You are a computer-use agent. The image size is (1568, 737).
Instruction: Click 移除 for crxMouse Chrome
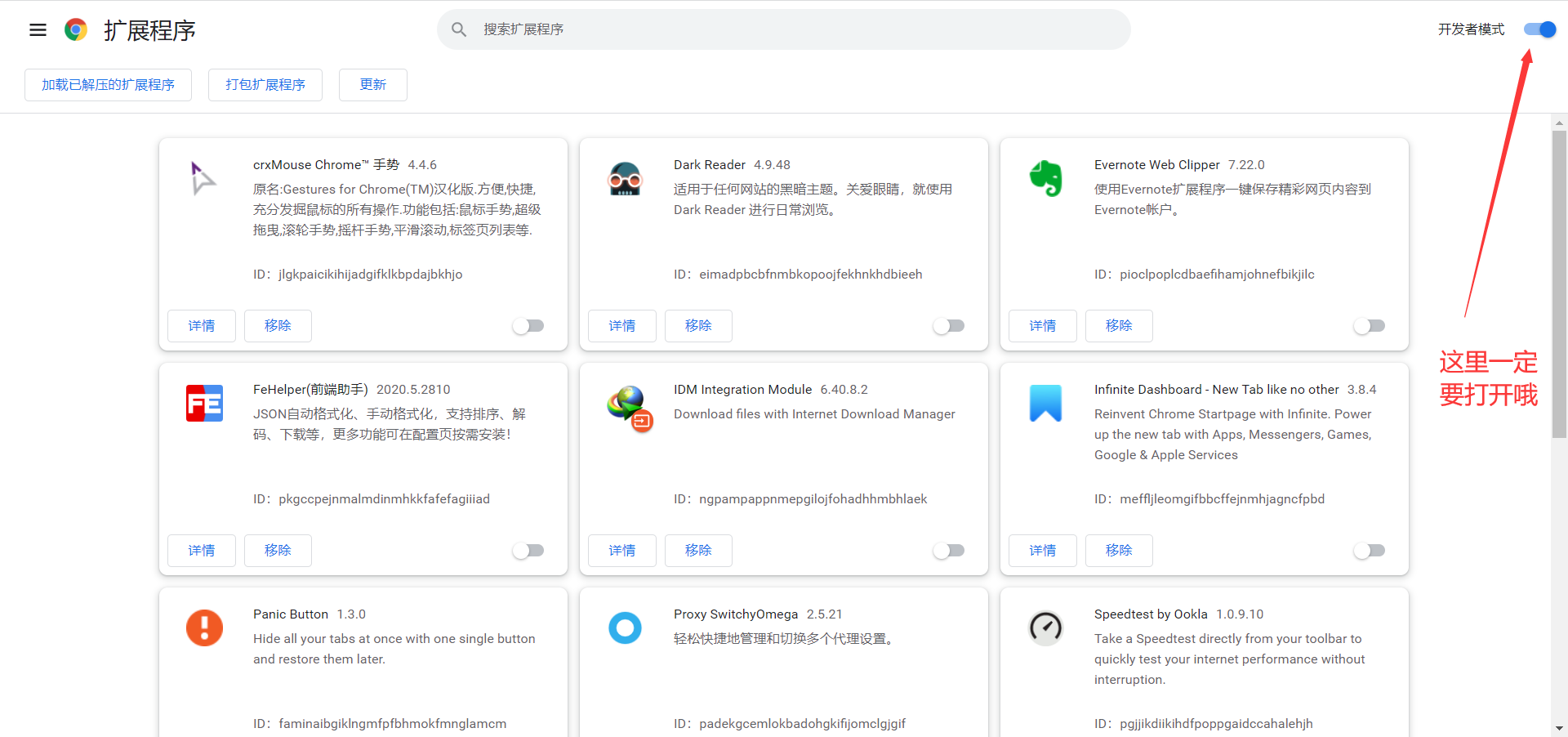coord(278,326)
